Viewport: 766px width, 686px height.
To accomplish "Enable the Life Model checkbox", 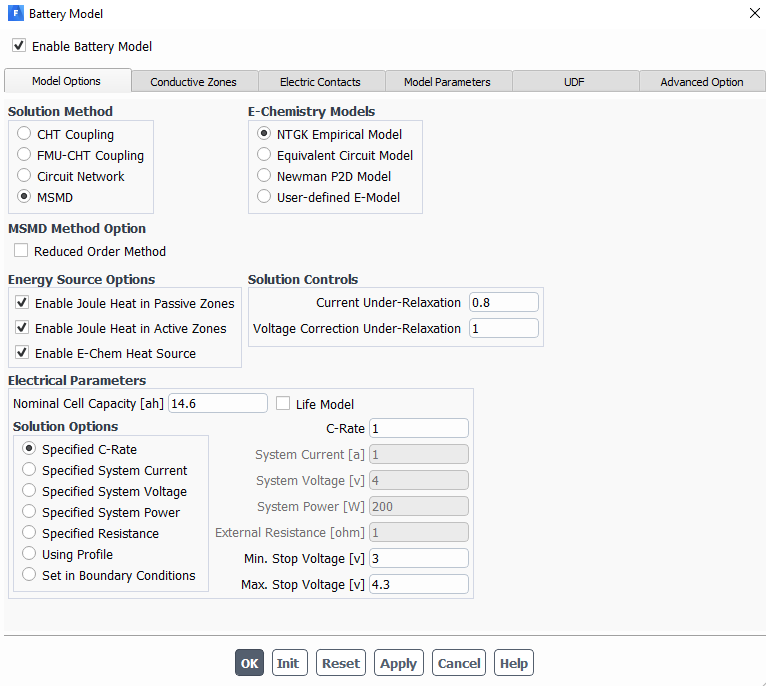I will point(283,404).
